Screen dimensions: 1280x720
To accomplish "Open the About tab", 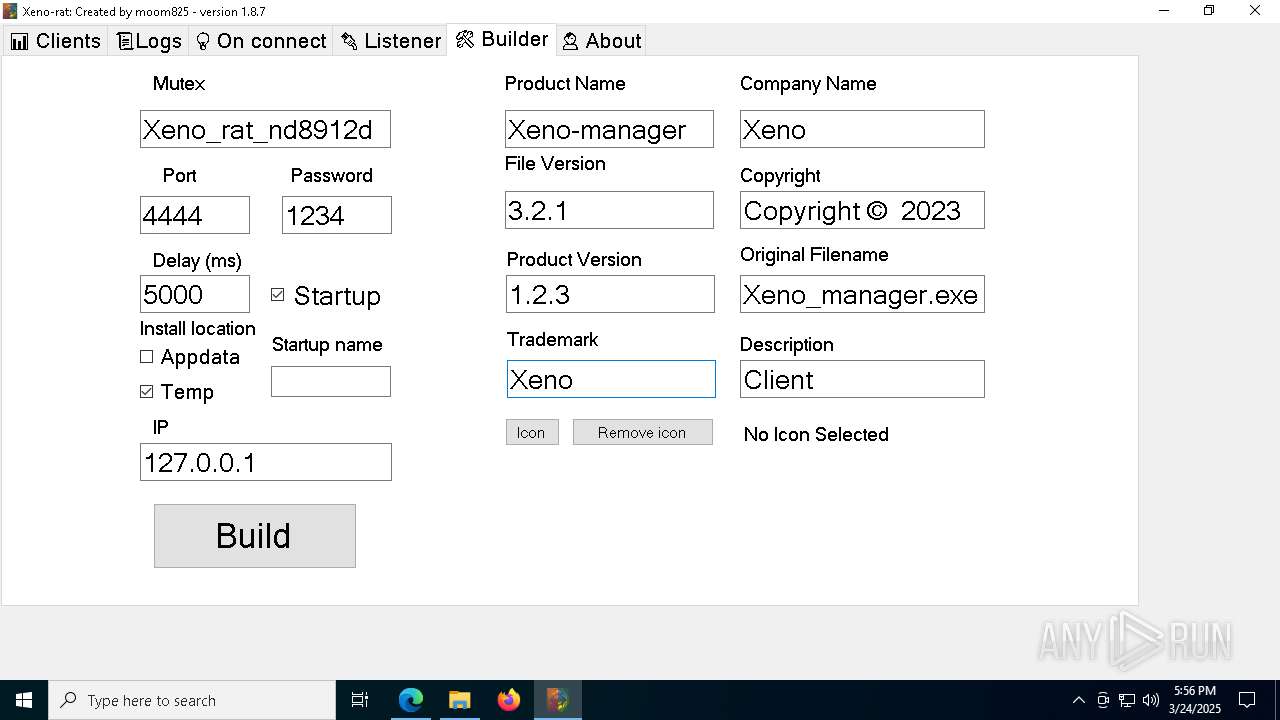I will 602,41.
